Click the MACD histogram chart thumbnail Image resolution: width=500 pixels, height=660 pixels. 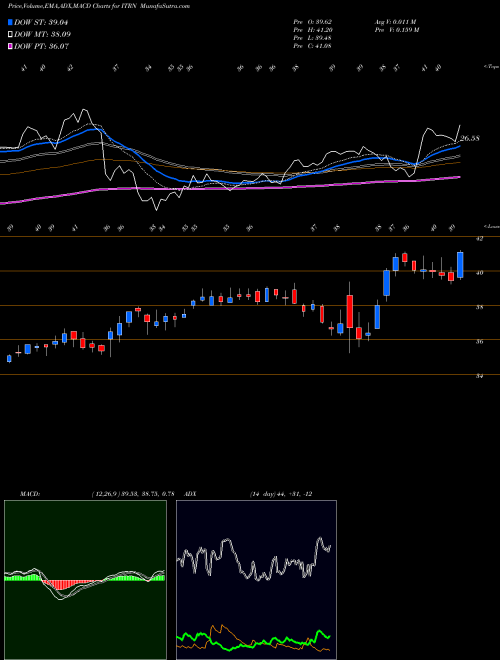(x=85, y=580)
